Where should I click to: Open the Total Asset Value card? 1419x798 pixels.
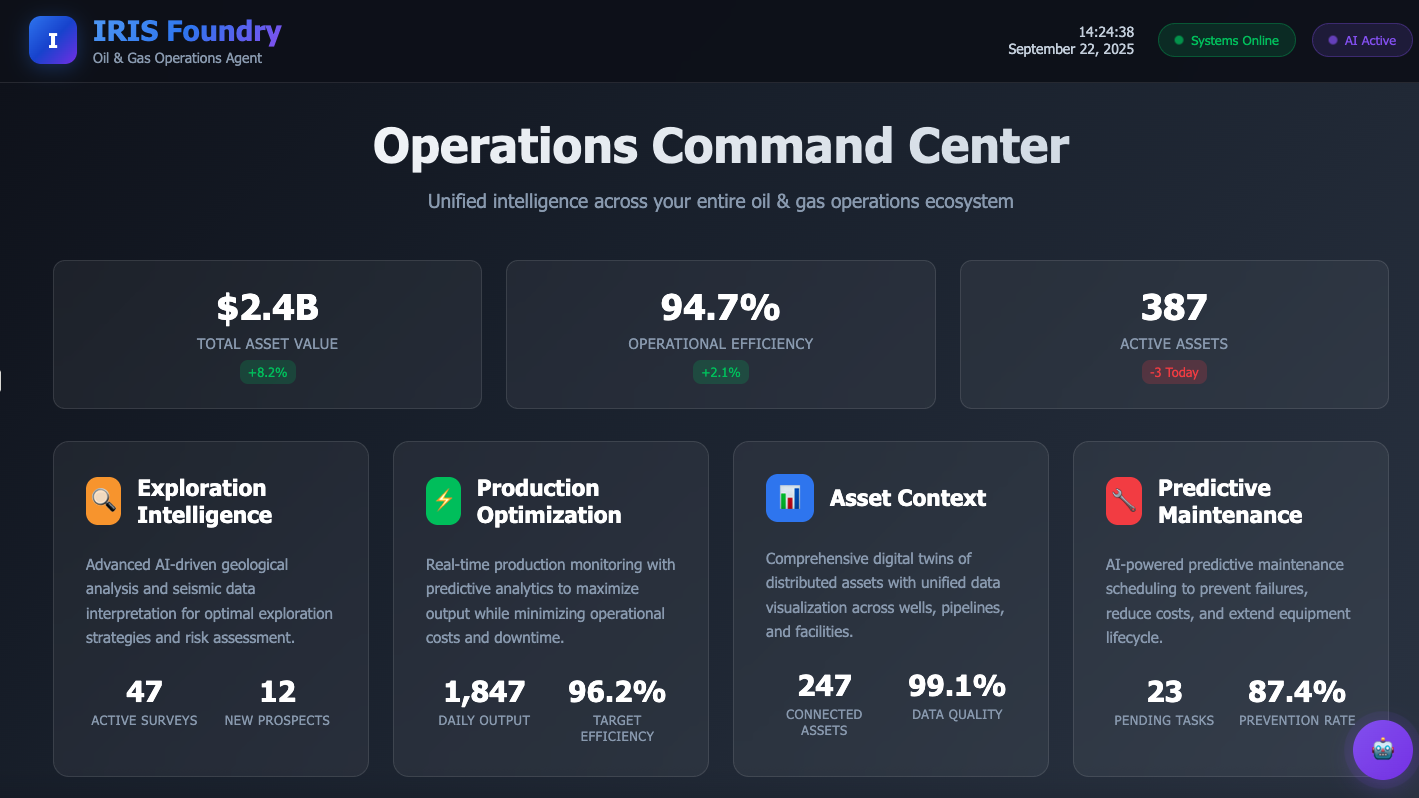[x=267, y=334]
